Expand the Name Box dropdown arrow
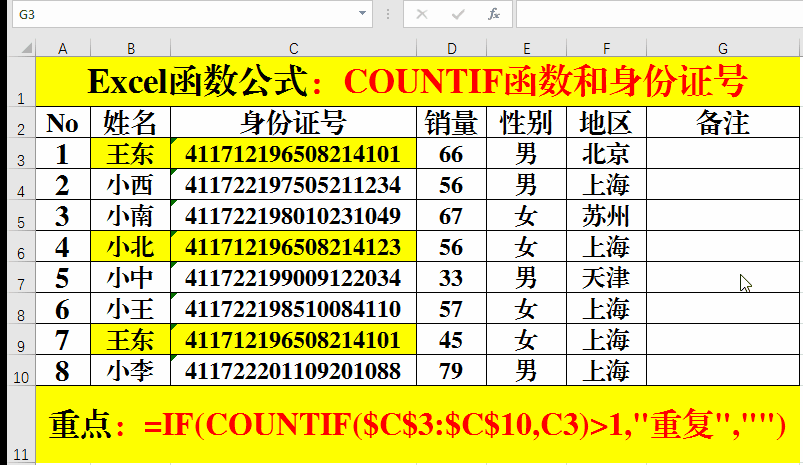Viewport: 803px width, 465px height. [x=362, y=14]
